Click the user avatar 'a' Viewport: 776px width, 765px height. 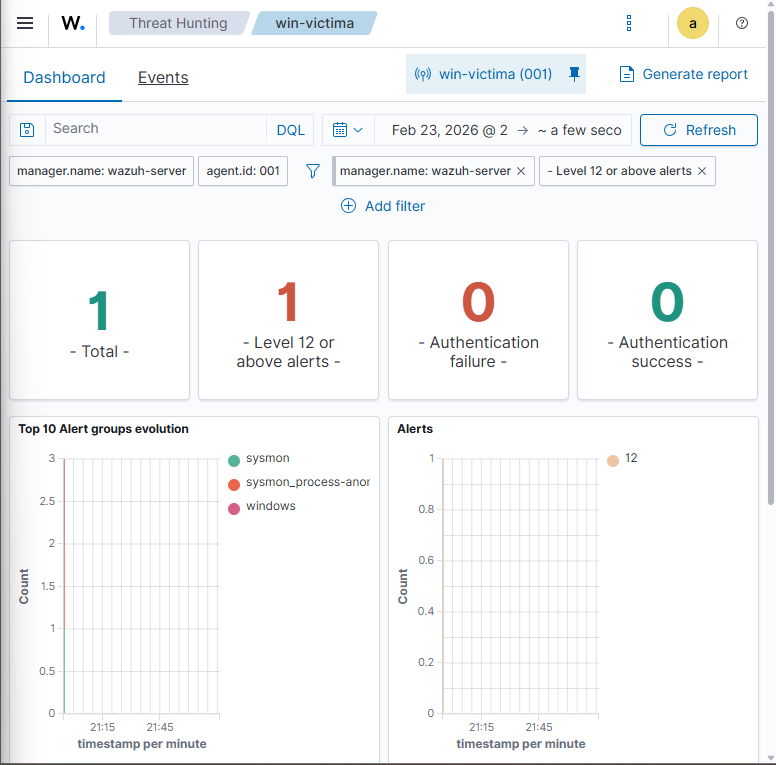693,23
